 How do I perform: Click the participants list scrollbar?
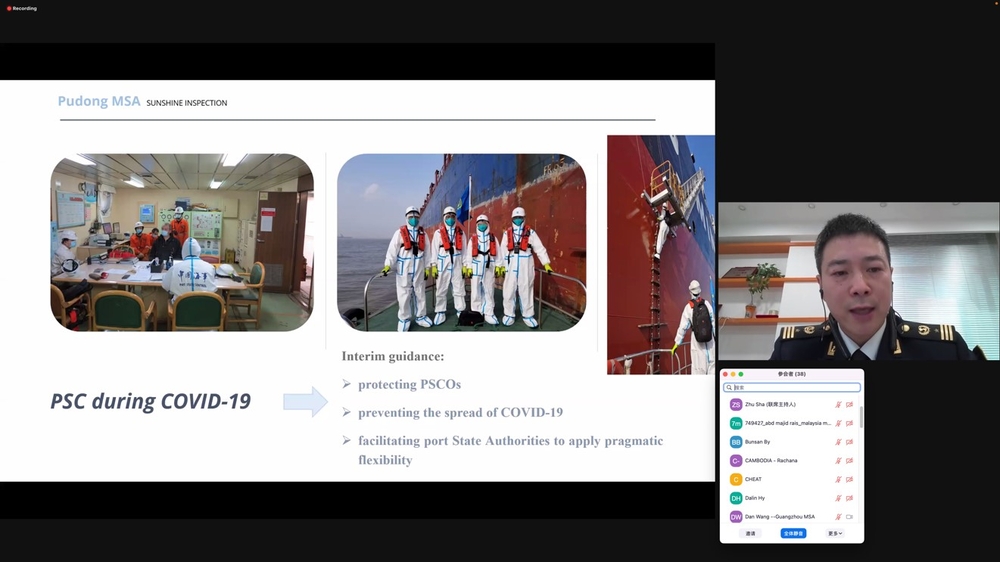click(860, 418)
